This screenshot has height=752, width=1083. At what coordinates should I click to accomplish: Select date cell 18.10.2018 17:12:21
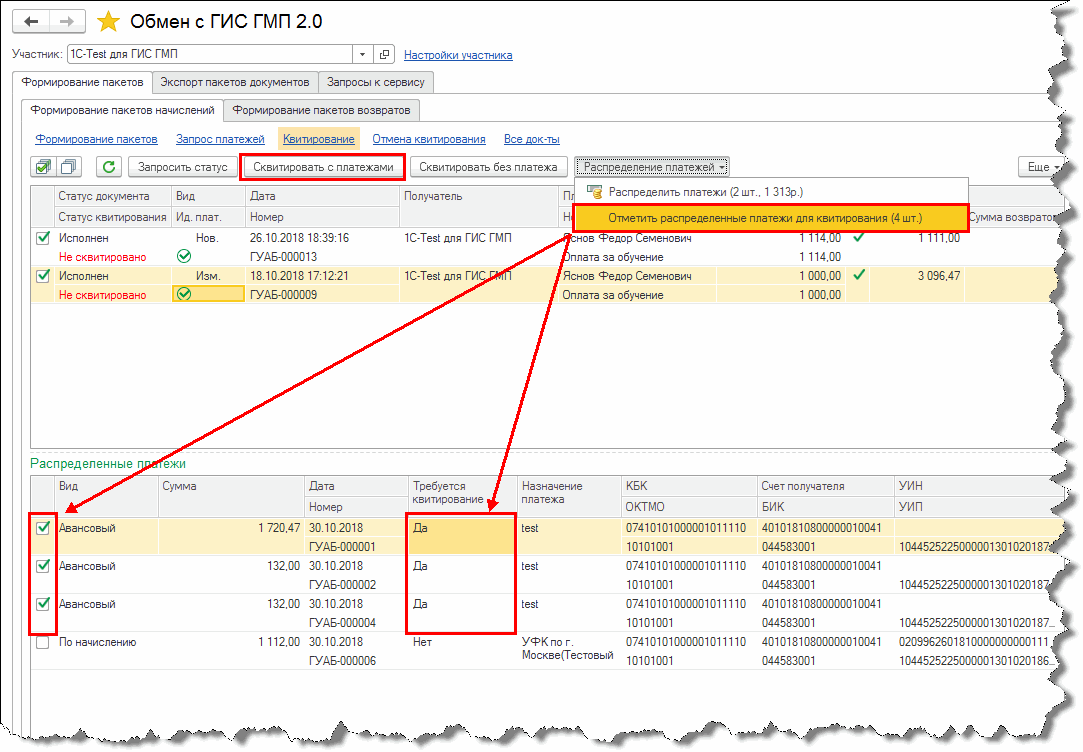click(x=323, y=276)
